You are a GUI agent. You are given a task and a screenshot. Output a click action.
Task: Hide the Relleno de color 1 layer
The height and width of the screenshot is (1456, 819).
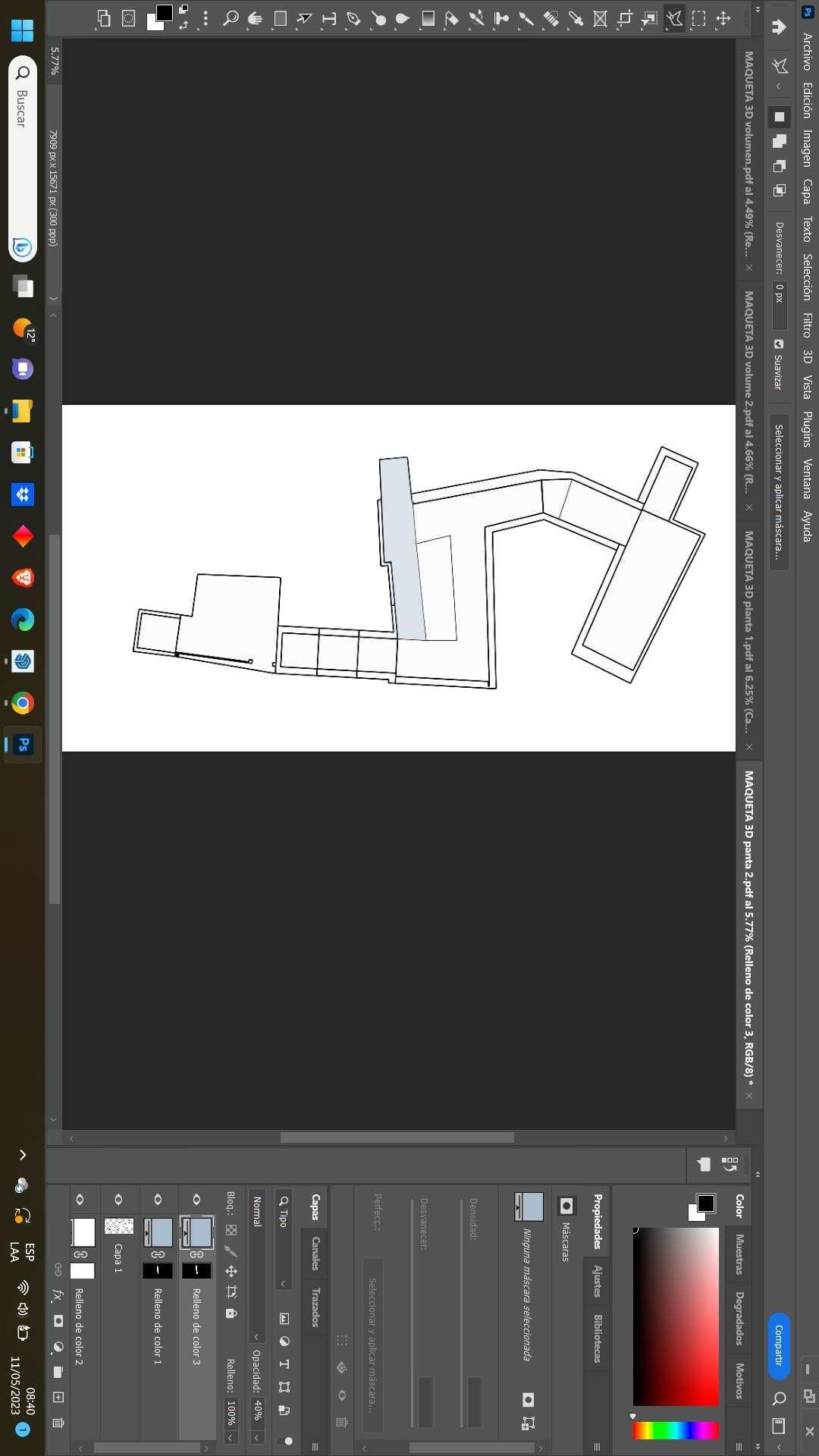(x=158, y=1199)
